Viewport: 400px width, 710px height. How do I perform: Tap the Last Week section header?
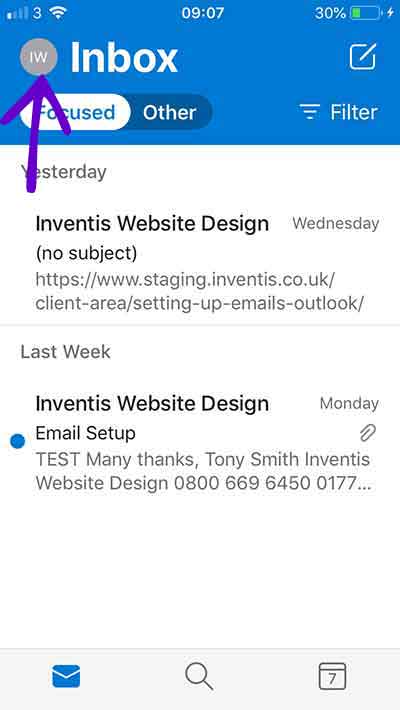pos(66,352)
